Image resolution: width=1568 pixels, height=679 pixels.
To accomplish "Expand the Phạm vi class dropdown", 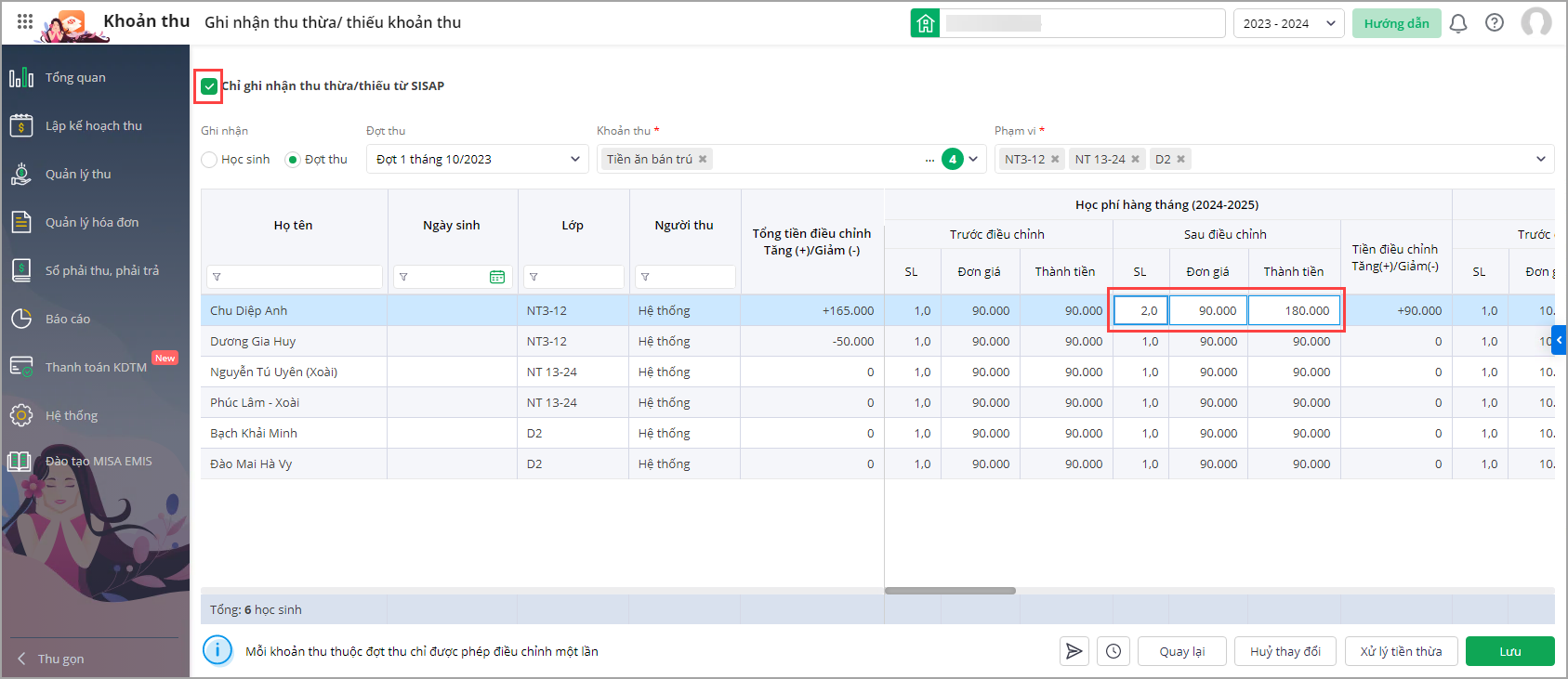I will click(1540, 159).
